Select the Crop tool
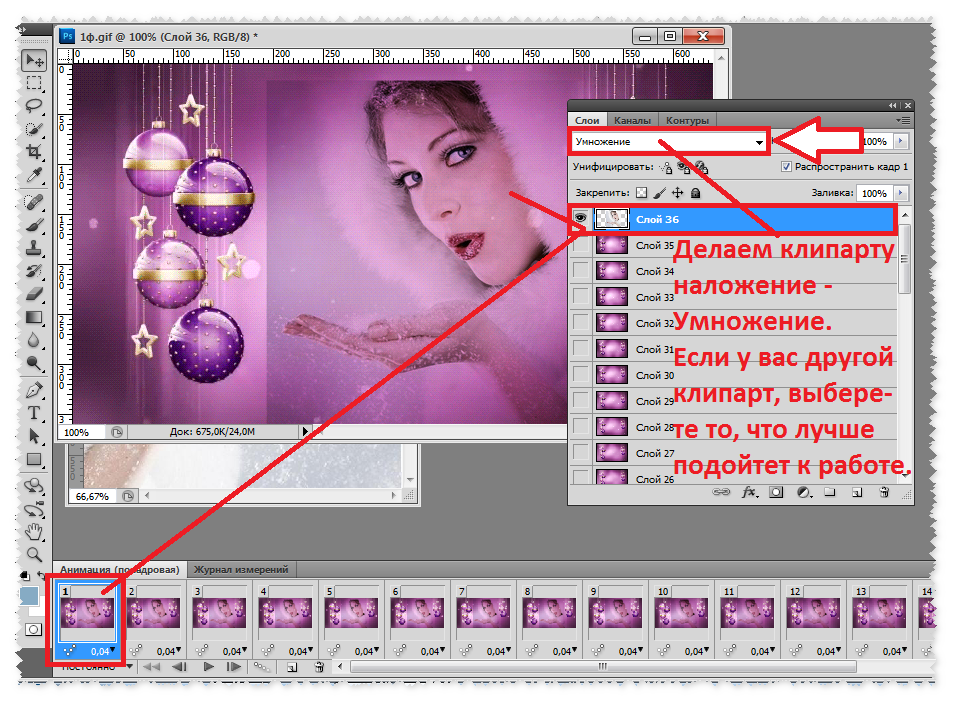The height and width of the screenshot is (702, 953). pyautogui.click(x=34, y=151)
